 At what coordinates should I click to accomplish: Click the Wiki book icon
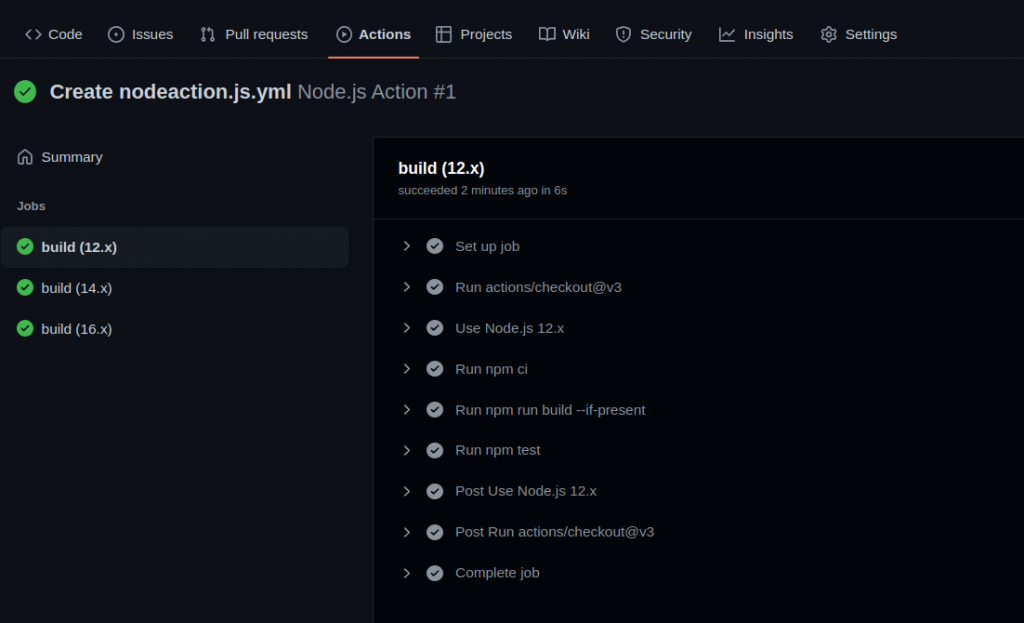coord(547,34)
